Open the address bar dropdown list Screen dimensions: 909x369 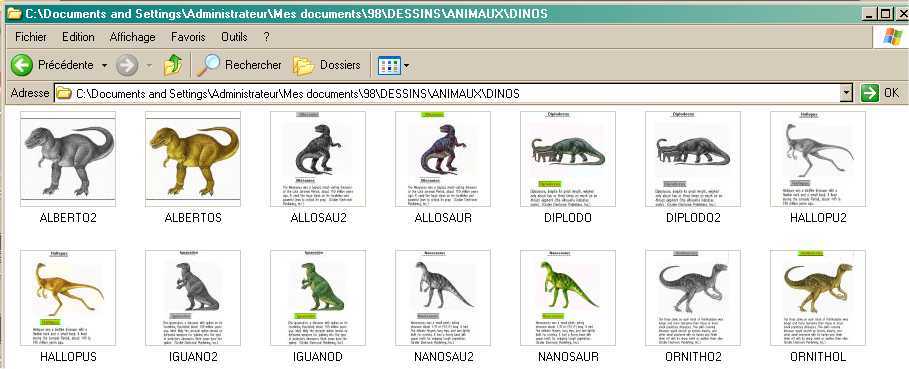pyautogui.click(x=846, y=93)
